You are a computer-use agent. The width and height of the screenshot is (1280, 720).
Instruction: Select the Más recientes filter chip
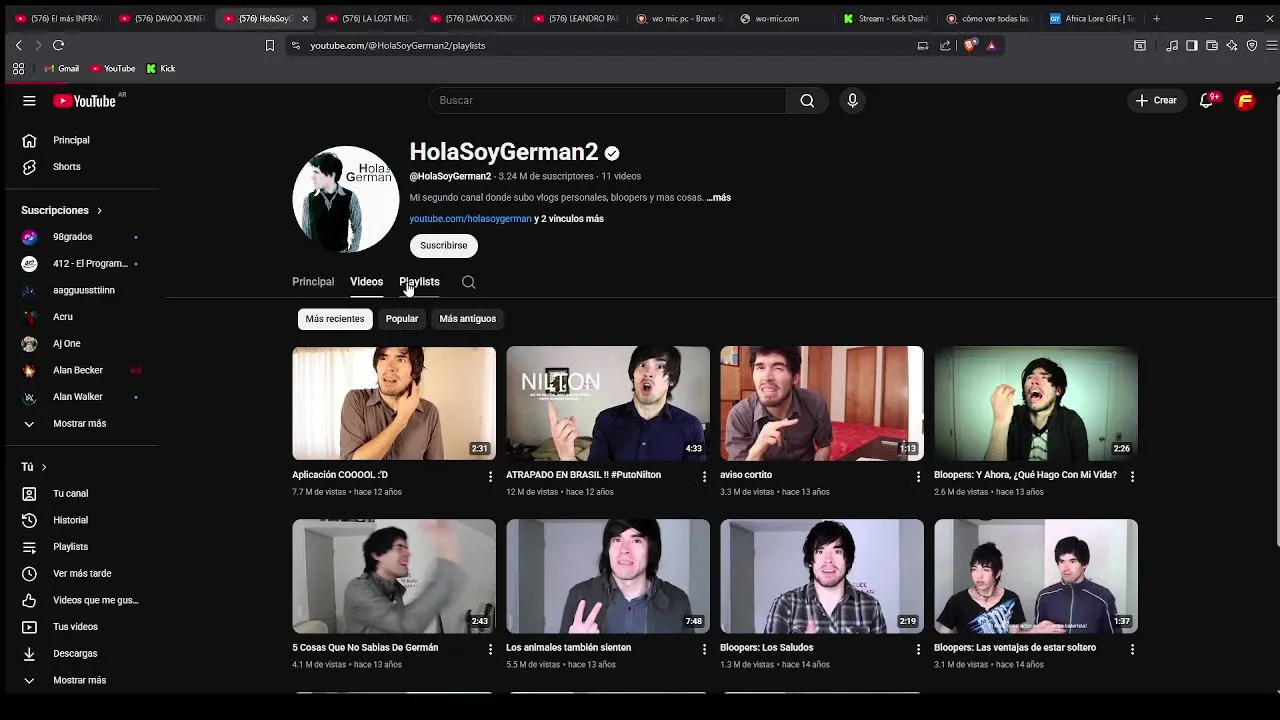[335, 319]
